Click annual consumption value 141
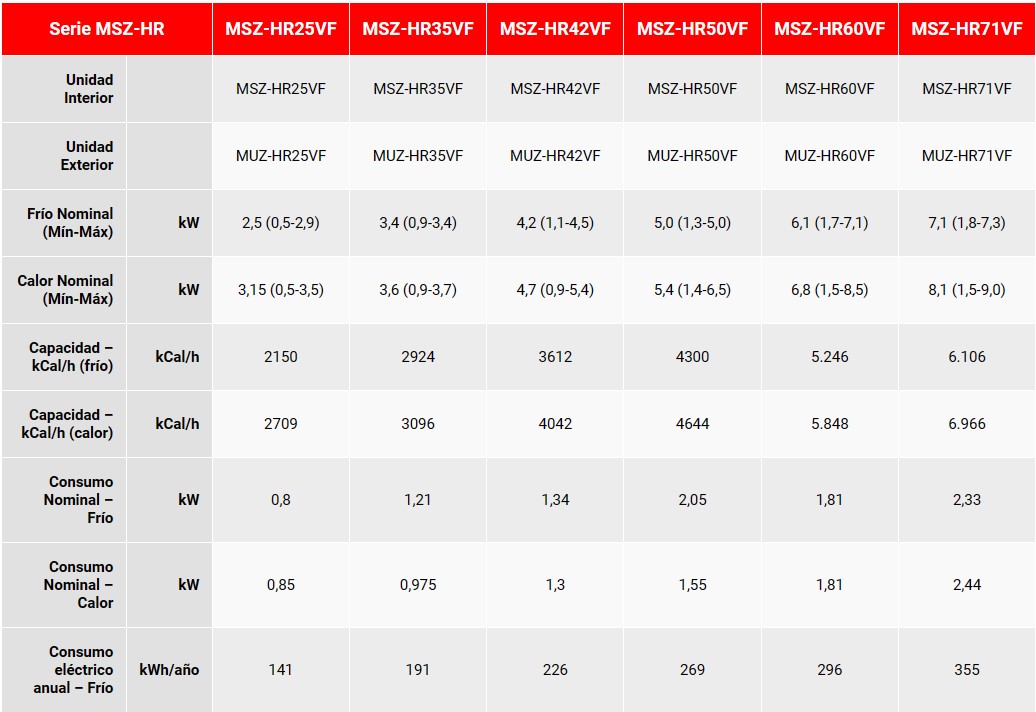Screen dimensions: 1036x712 [x=281, y=670]
